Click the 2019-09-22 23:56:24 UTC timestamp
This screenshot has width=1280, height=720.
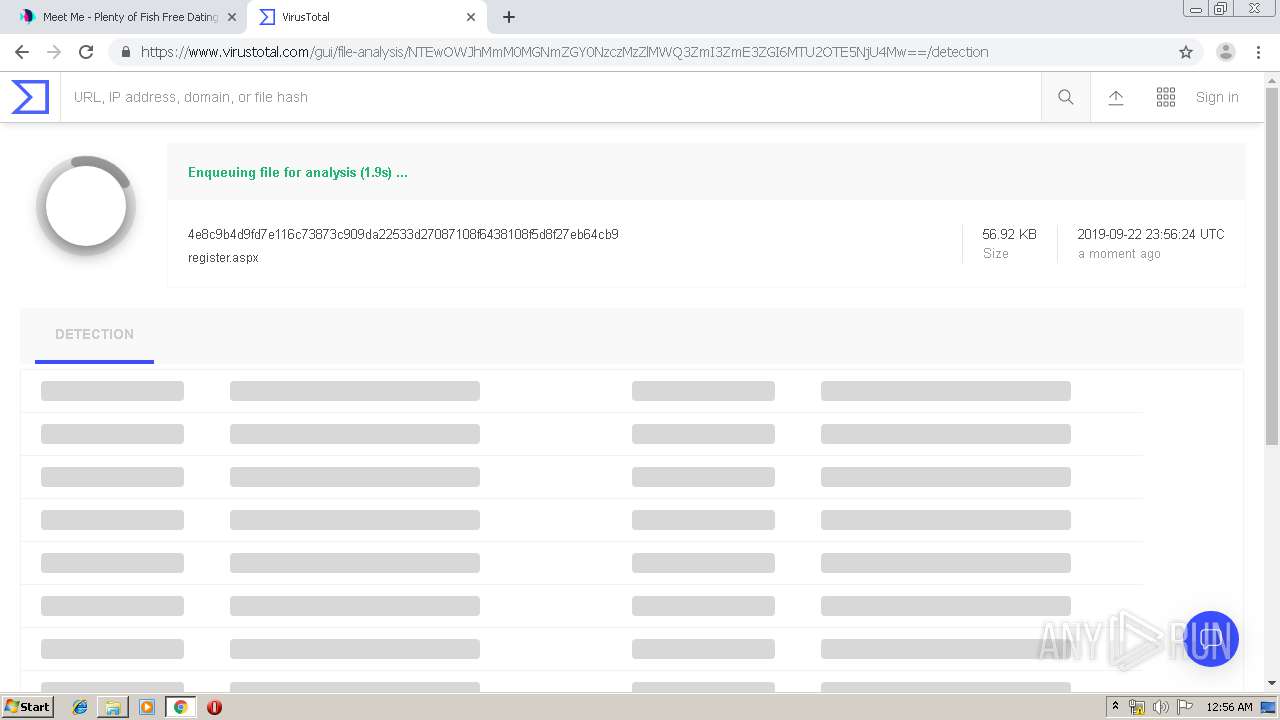tap(1151, 234)
